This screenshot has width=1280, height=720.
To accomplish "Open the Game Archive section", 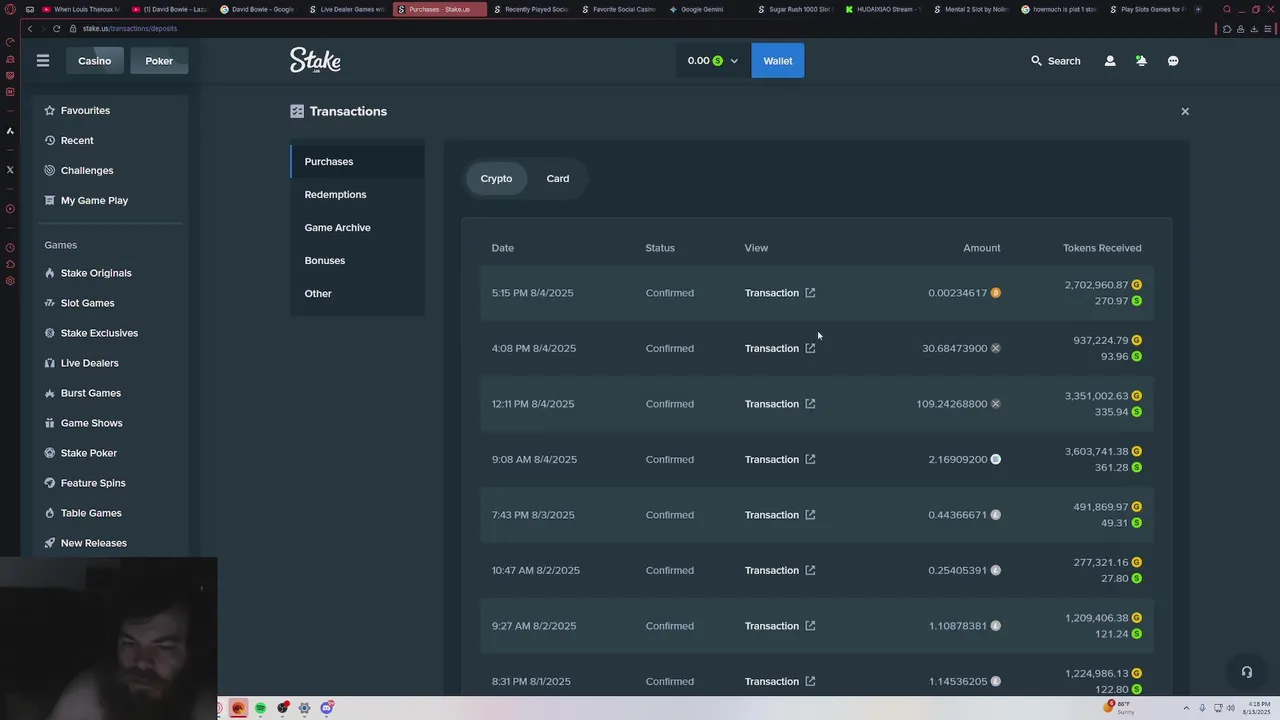I will click(x=357, y=227).
